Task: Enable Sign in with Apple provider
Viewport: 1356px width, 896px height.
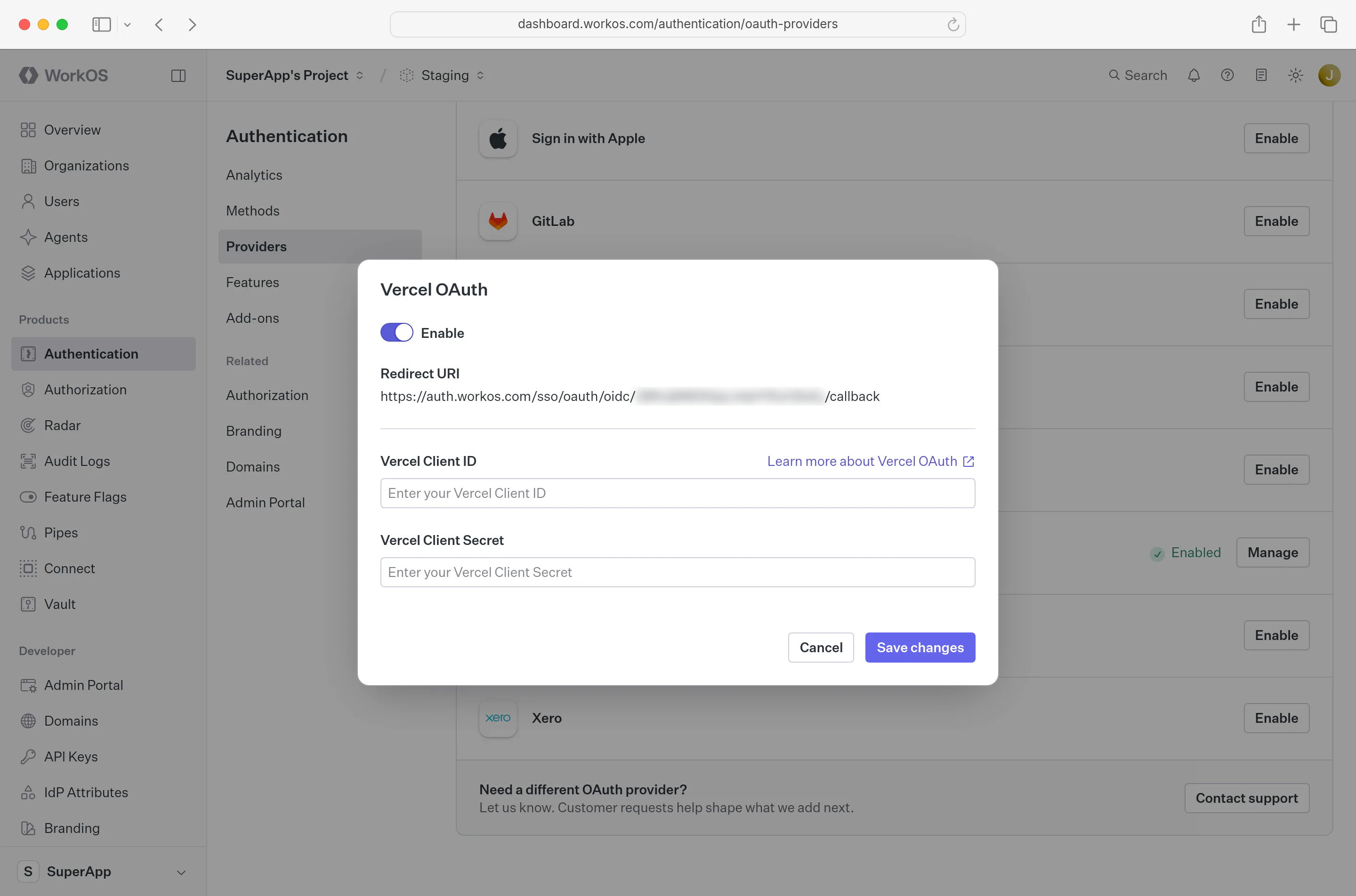Action: (1276, 138)
